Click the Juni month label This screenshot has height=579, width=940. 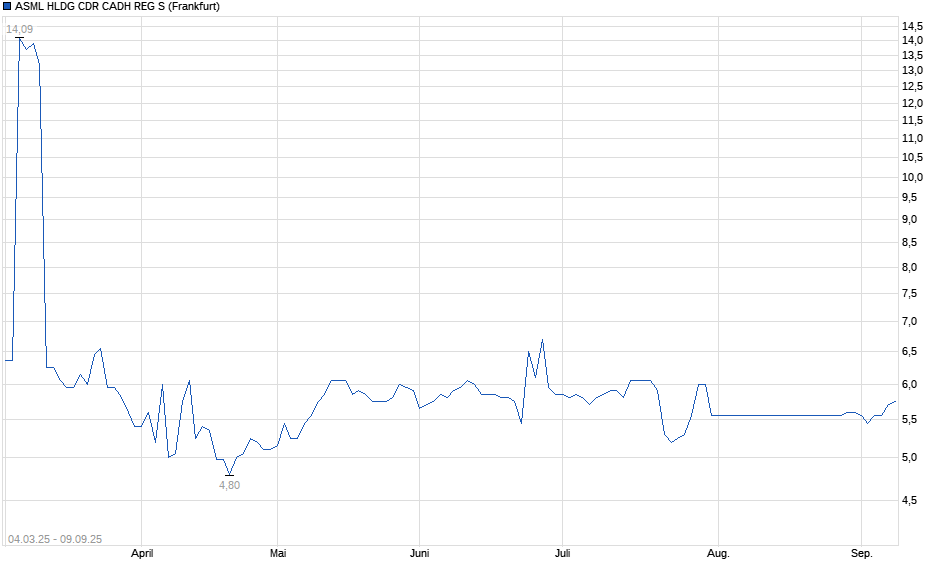click(420, 553)
